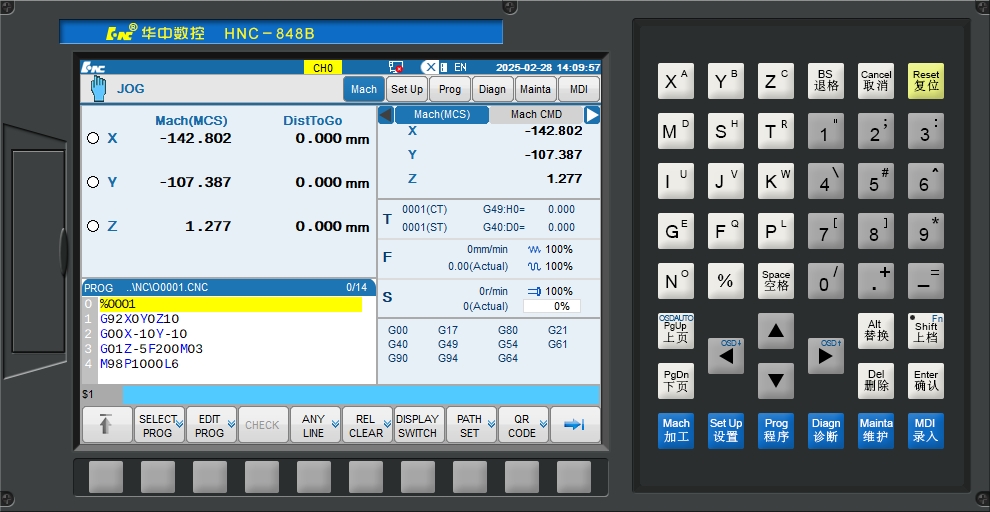This screenshot has width=990, height=512.
Task: Expand the EDIT PROG softkey menu
Action: pyautogui.click(x=211, y=425)
